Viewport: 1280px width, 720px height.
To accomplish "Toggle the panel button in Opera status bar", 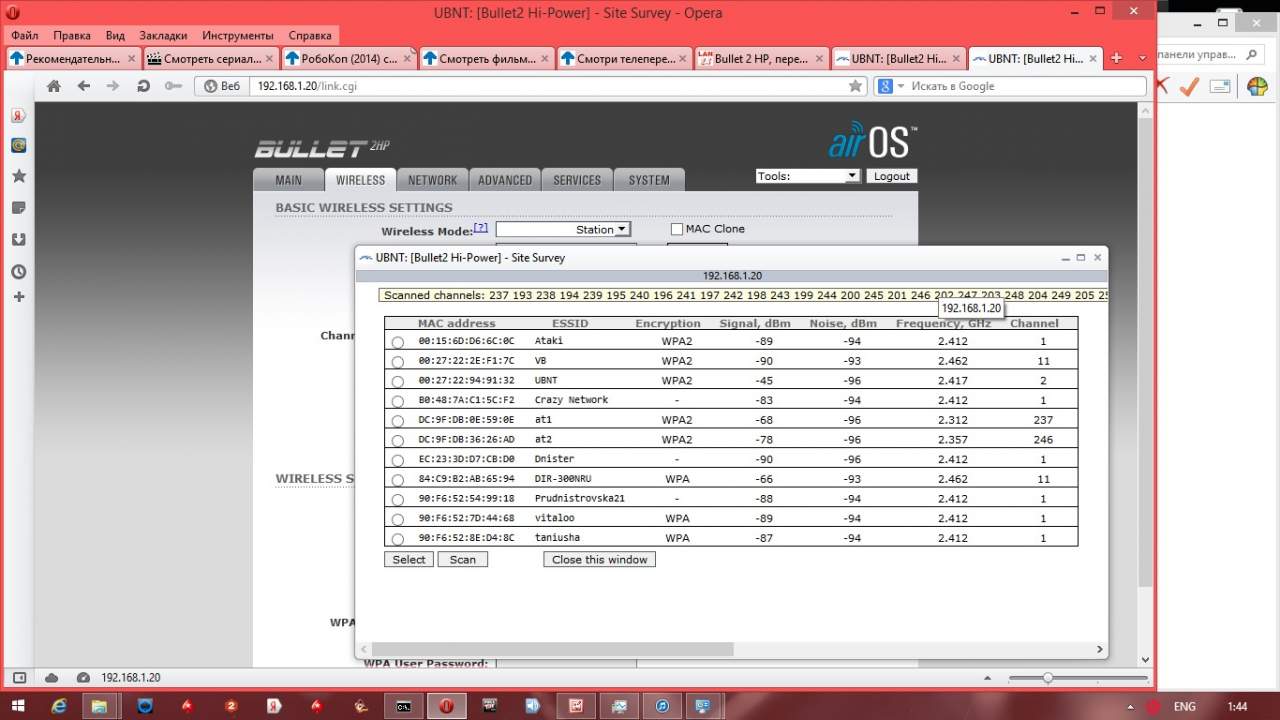I will pos(19,677).
